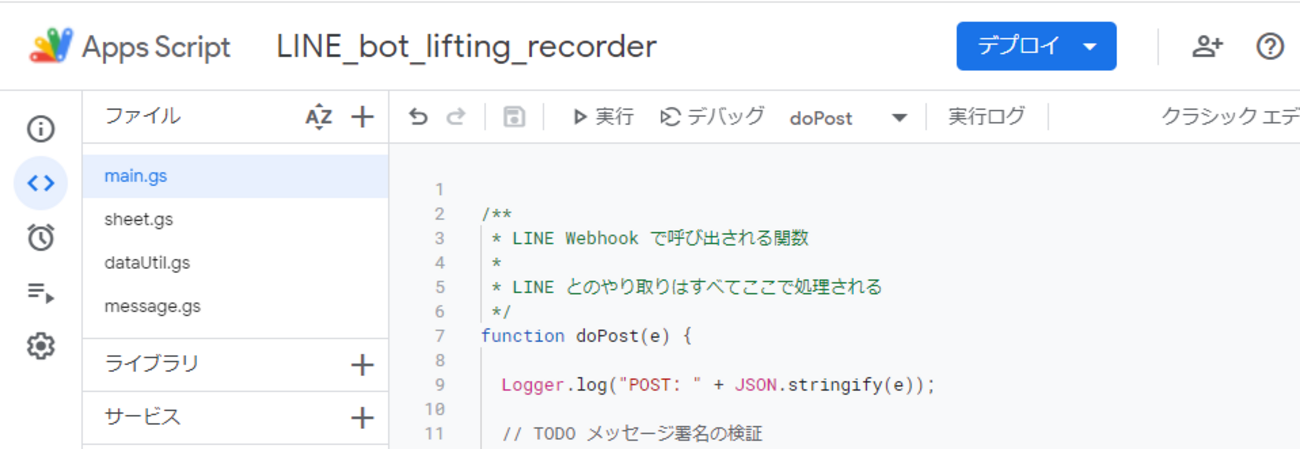Sort files alphabetically with AZ icon
The image size is (1300, 449).
pyautogui.click(x=319, y=117)
